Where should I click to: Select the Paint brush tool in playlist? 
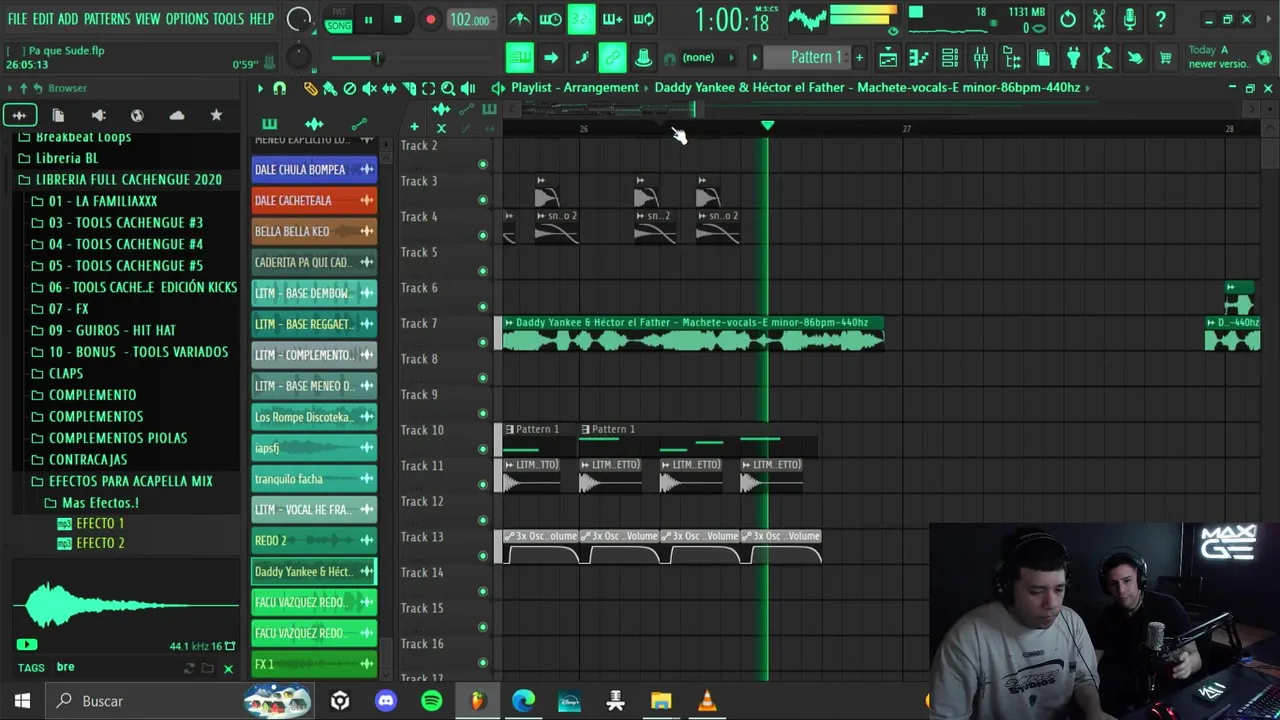click(x=329, y=88)
